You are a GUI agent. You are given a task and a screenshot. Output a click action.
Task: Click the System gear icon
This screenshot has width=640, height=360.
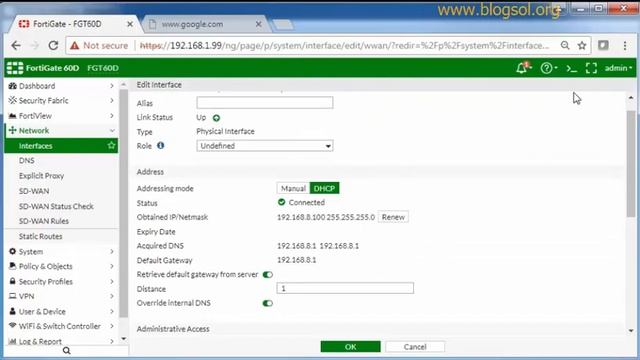click(13, 251)
